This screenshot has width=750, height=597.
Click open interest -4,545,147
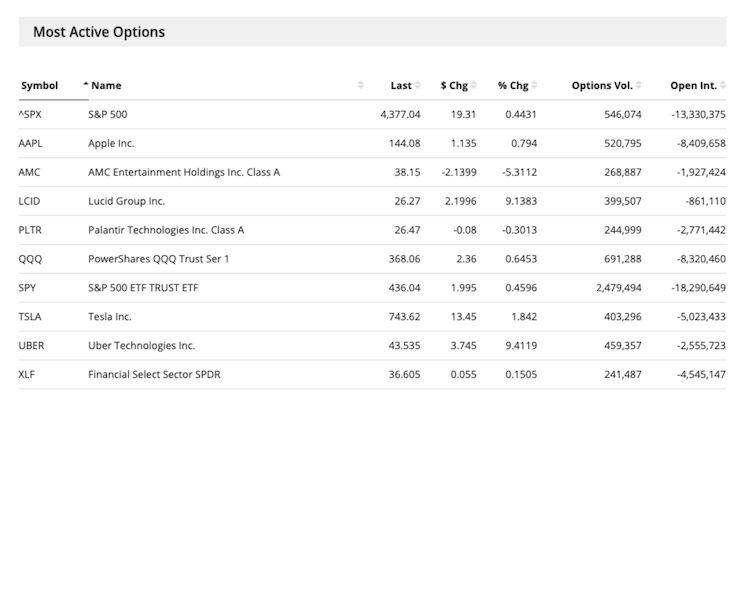pyautogui.click(x=701, y=375)
